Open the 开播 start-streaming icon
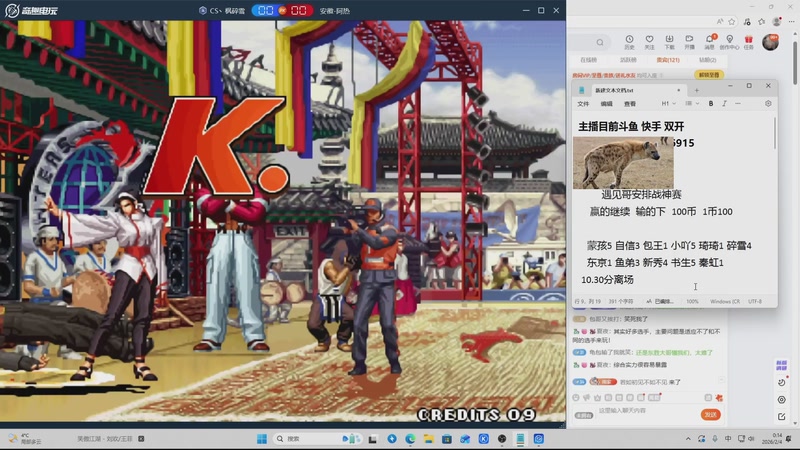This screenshot has width=800, height=450. pos(689,42)
